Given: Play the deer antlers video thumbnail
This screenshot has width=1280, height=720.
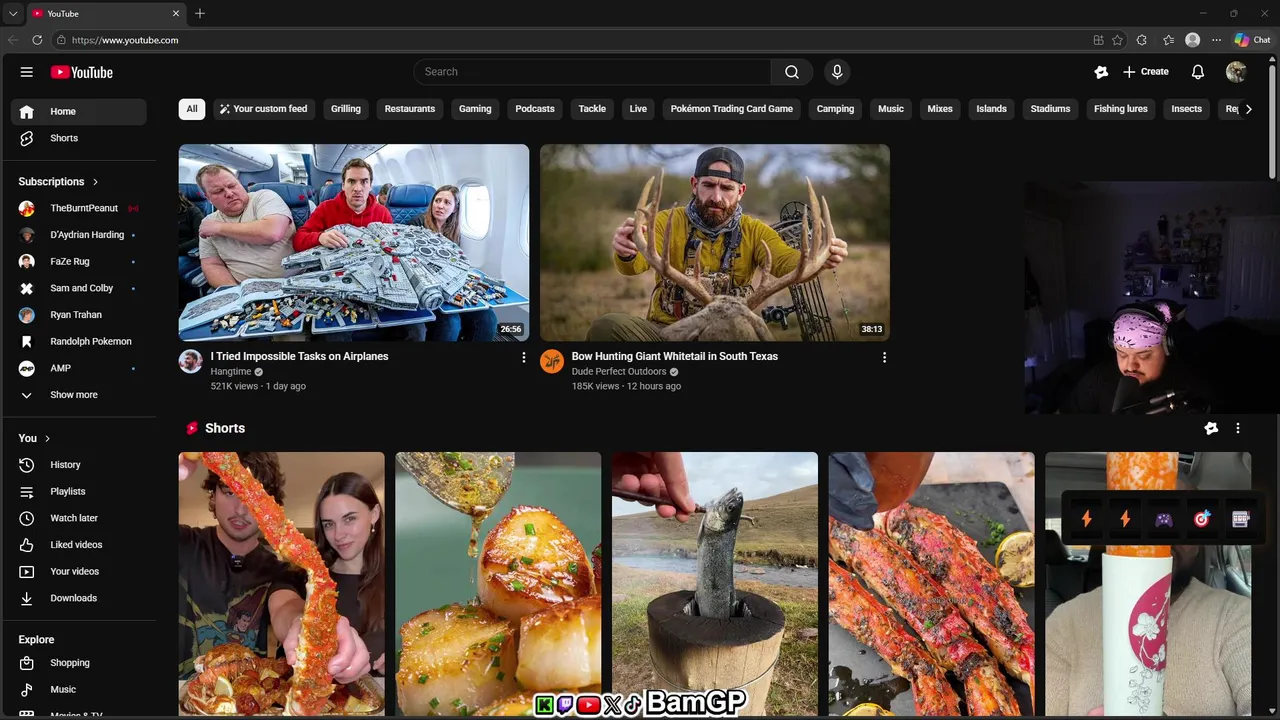Looking at the screenshot, I should pos(715,243).
